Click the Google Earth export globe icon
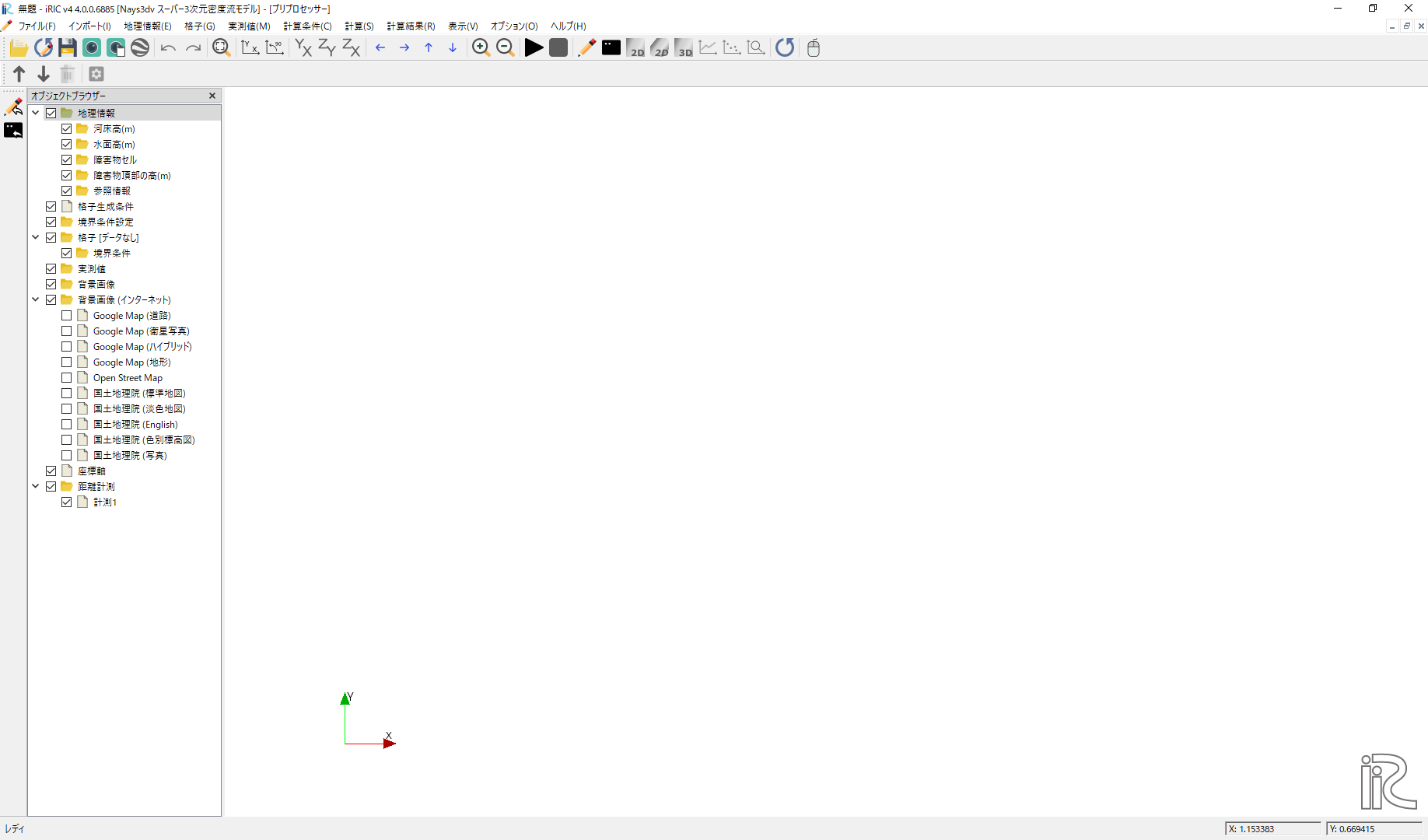This screenshot has width=1428, height=840. [140, 48]
